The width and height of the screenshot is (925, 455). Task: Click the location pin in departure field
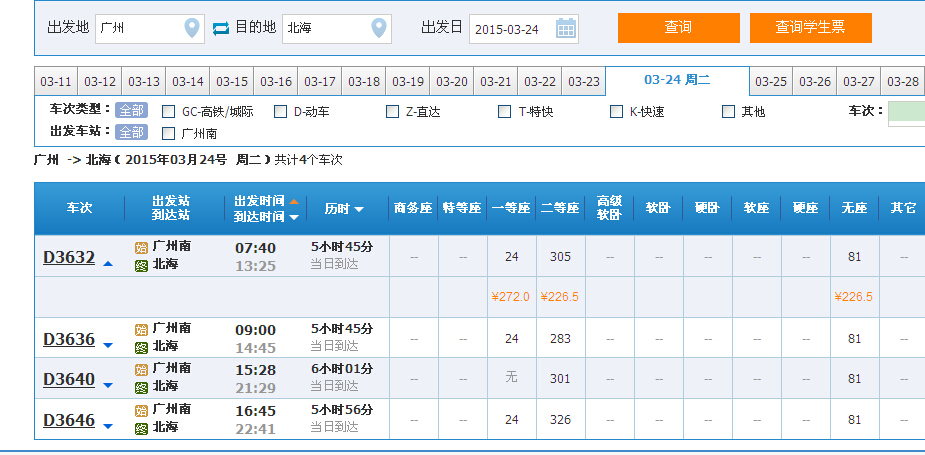coord(192,28)
